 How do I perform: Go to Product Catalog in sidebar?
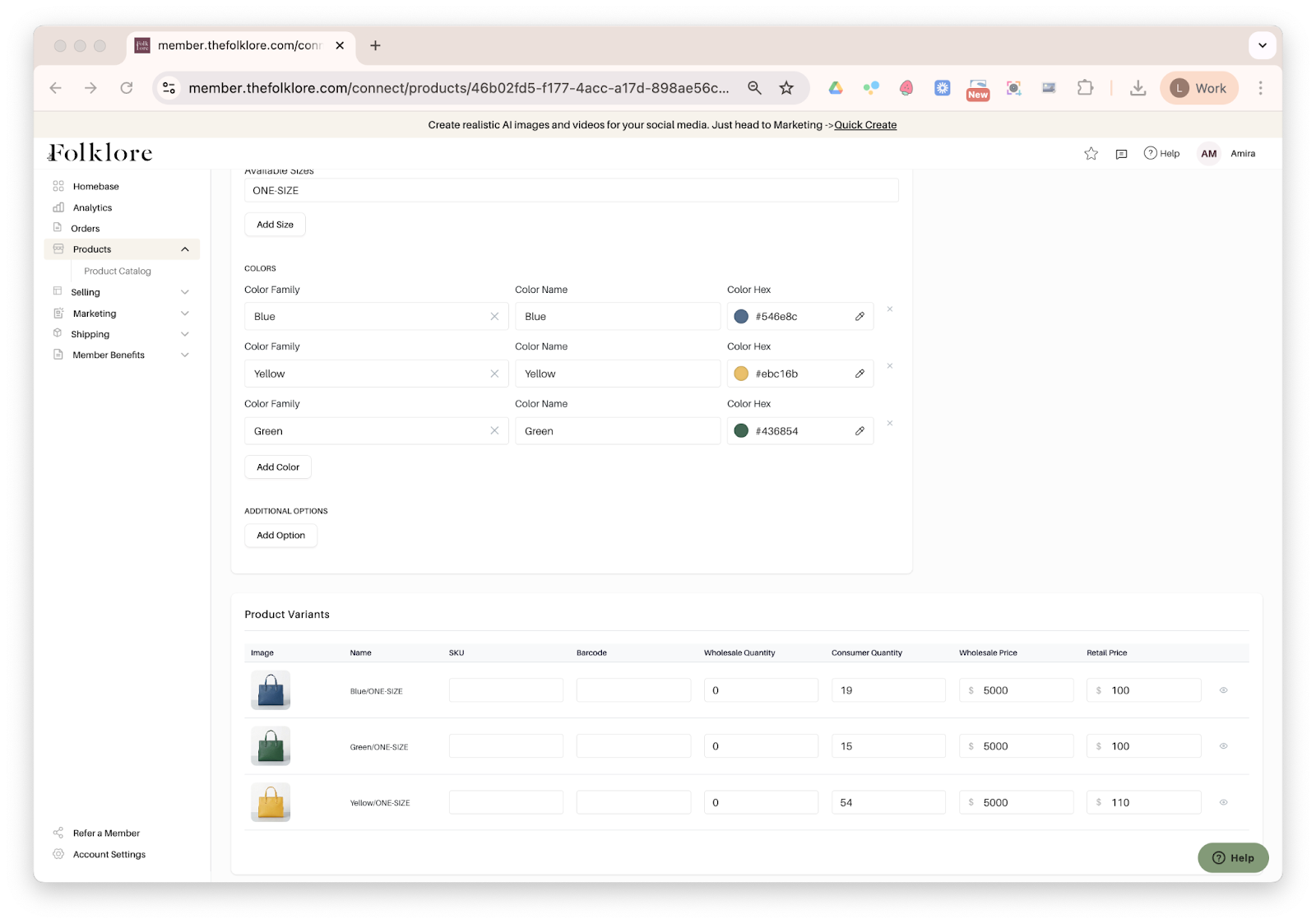click(x=118, y=272)
